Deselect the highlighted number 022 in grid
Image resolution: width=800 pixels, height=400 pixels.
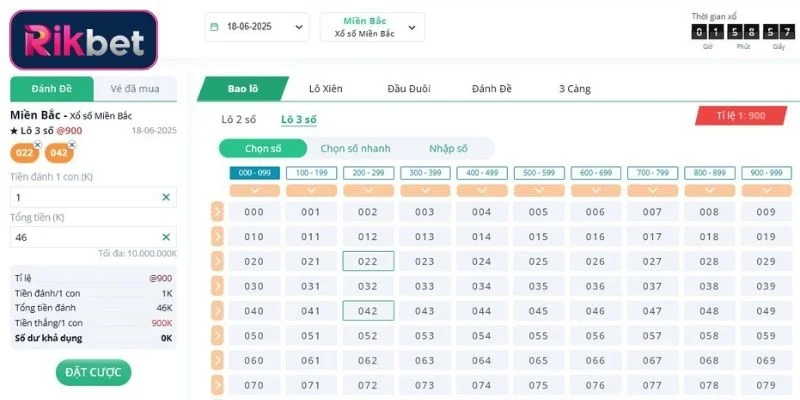point(368,261)
